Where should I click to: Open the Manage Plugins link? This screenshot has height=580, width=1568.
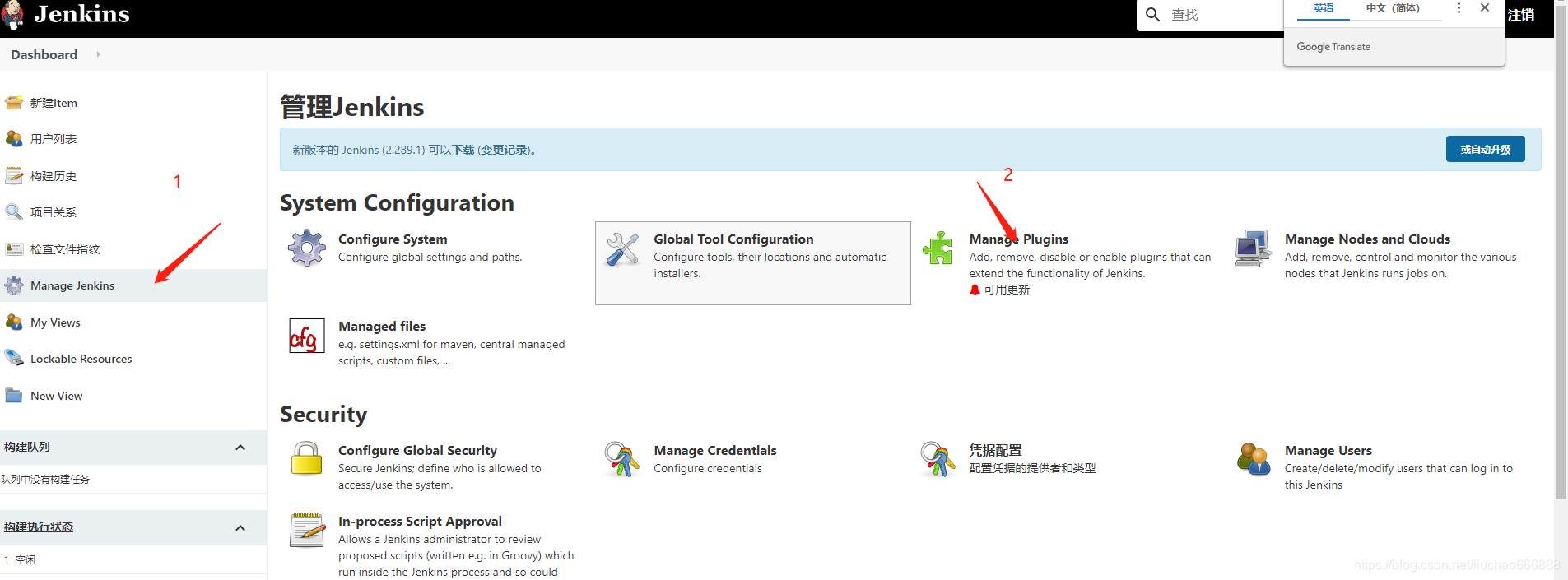[1019, 239]
